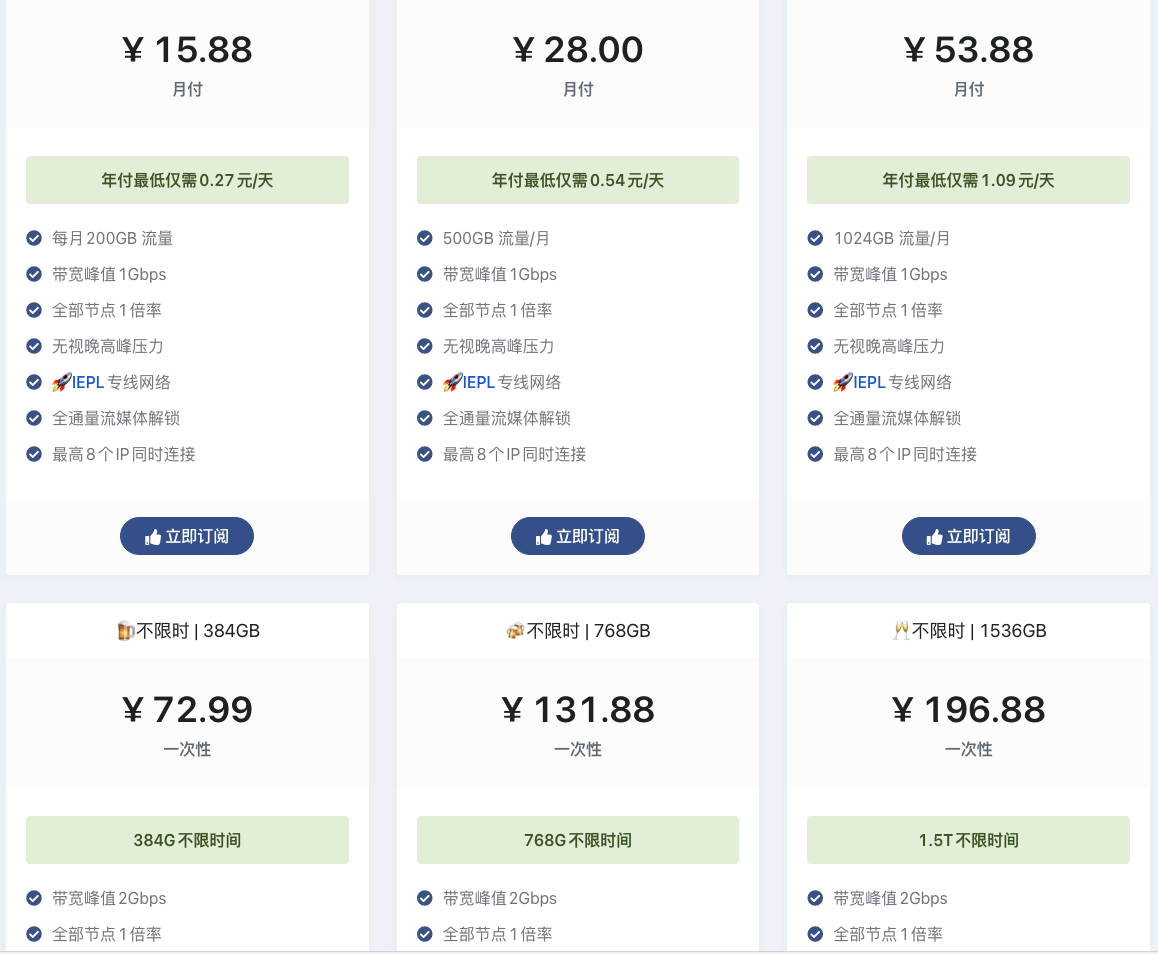
Task: Click check icon beside 500GB 流量/月
Action: click(425, 238)
